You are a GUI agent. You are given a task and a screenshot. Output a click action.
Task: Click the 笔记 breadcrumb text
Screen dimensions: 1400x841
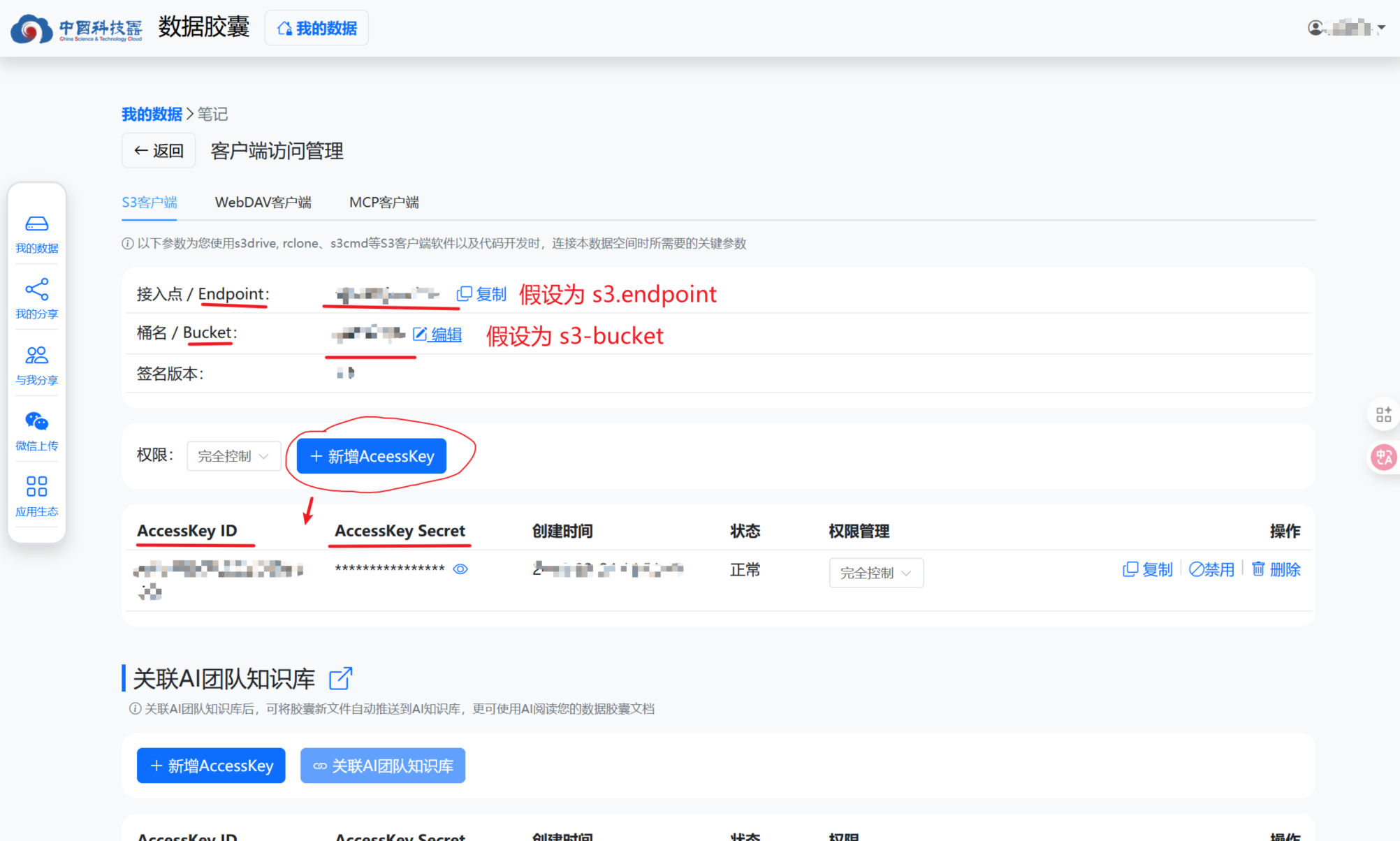[x=212, y=114]
